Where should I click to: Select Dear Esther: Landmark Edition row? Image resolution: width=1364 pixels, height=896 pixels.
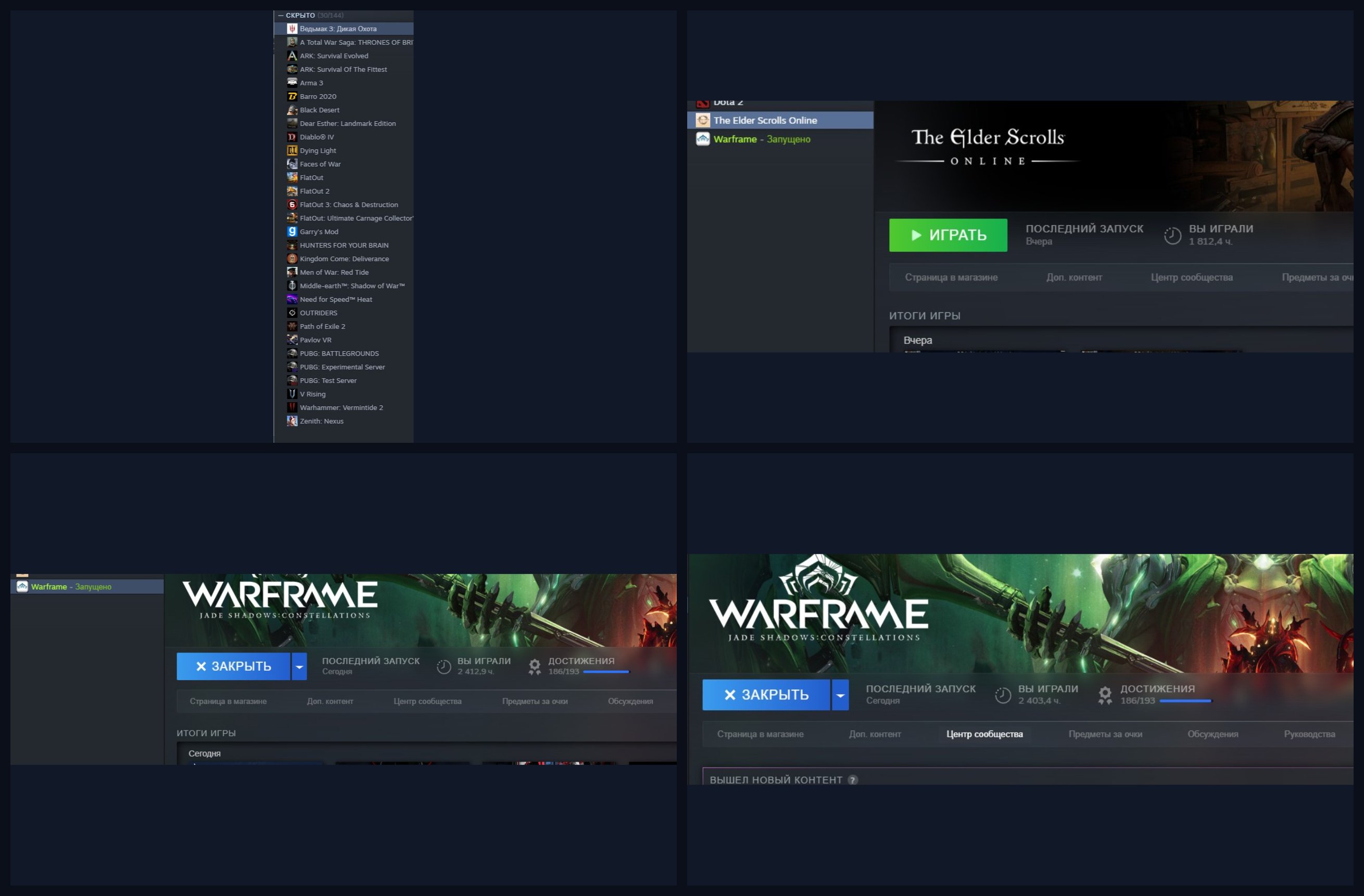pyautogui.click(x=343, y=123)
